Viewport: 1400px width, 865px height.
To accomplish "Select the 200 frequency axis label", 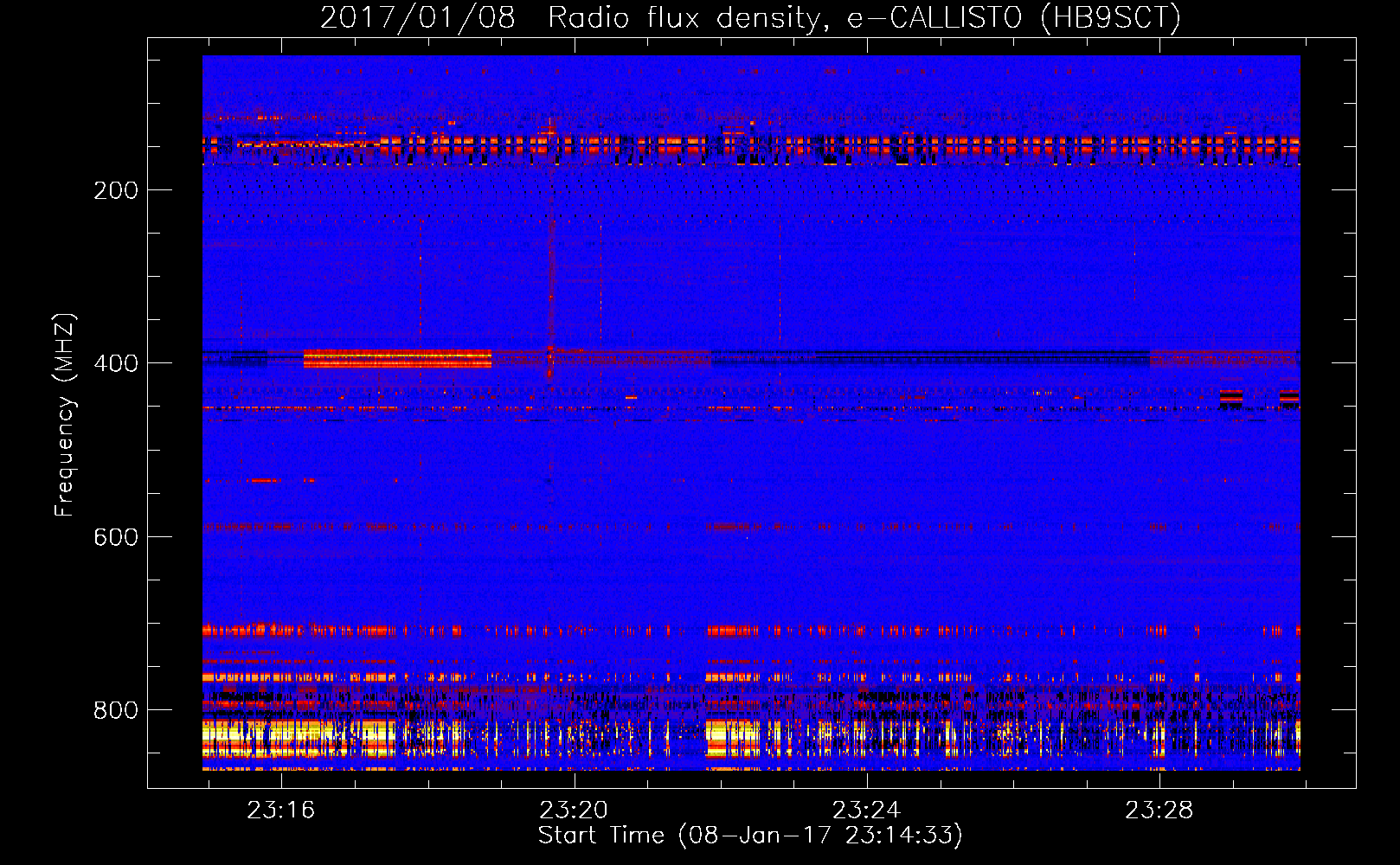I will 116,190.
